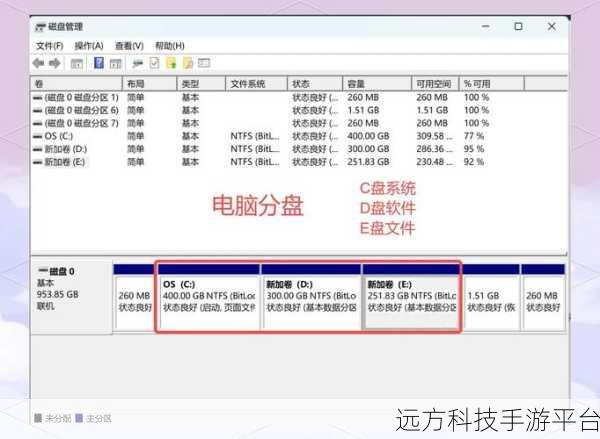600x439 pixels.
Task: Click the 251.83 GB capacity cell in the list
Action: (368, 162)
